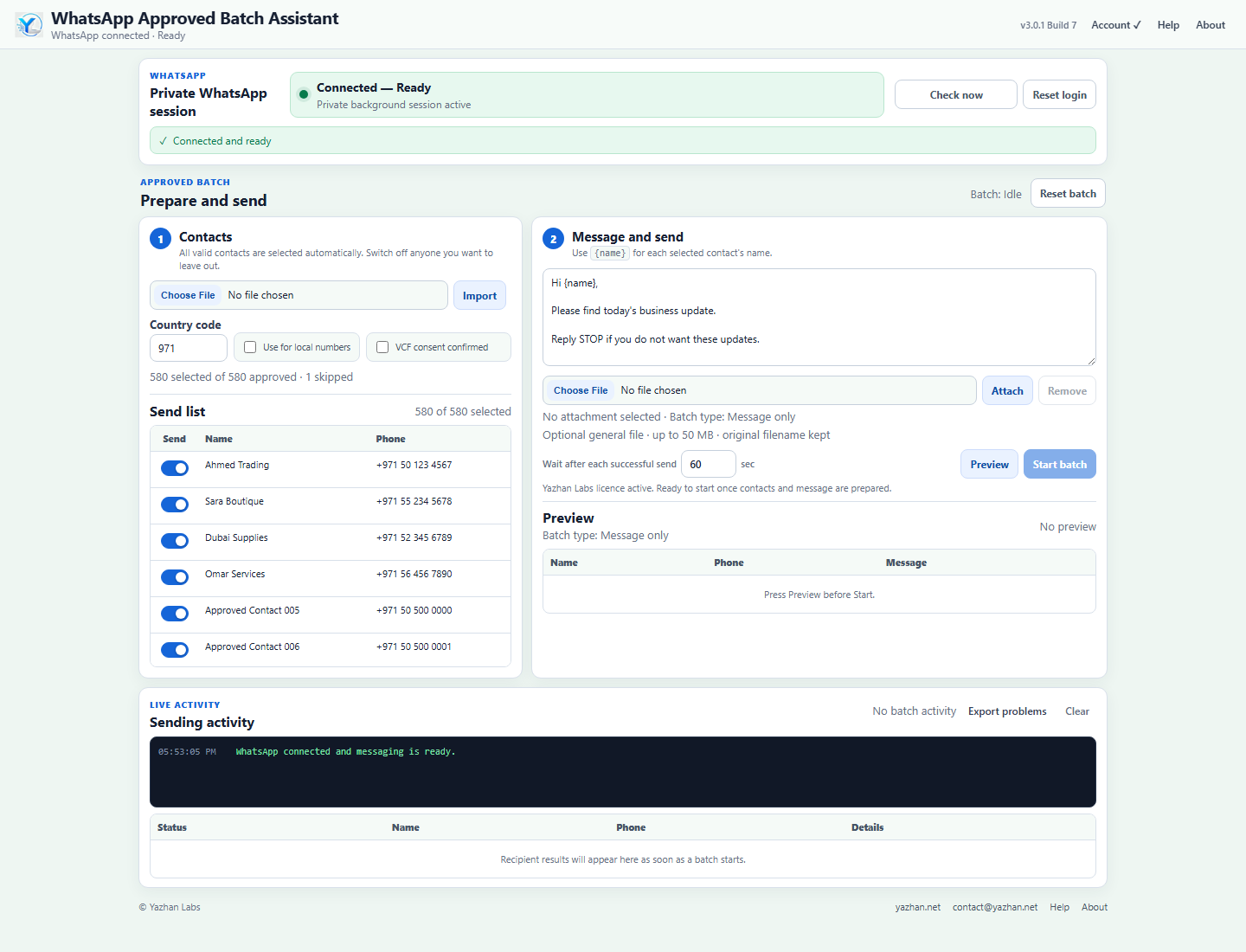The height and width of the screenshot is (952, 1246).
Task: Toggle off Sara Boutique send switch
Action: (x=175, y=505)
